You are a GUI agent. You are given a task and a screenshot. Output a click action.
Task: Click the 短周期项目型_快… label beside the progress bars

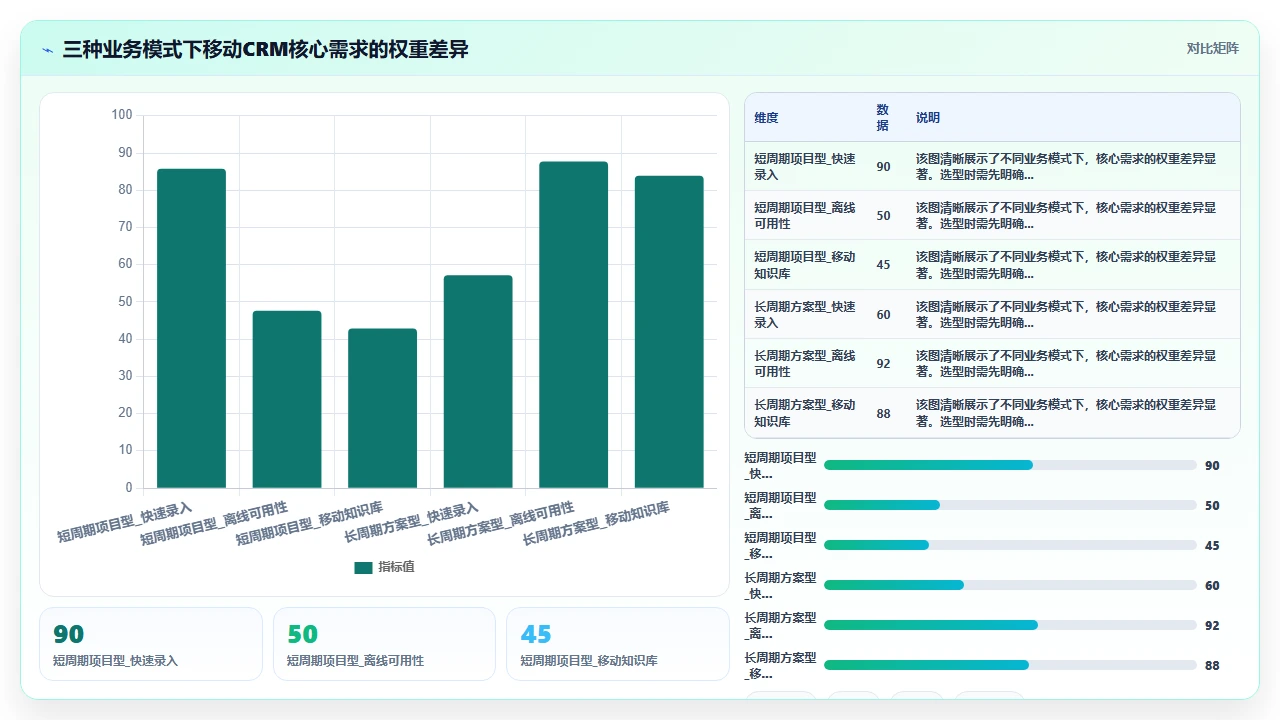(x=780, y=465)
